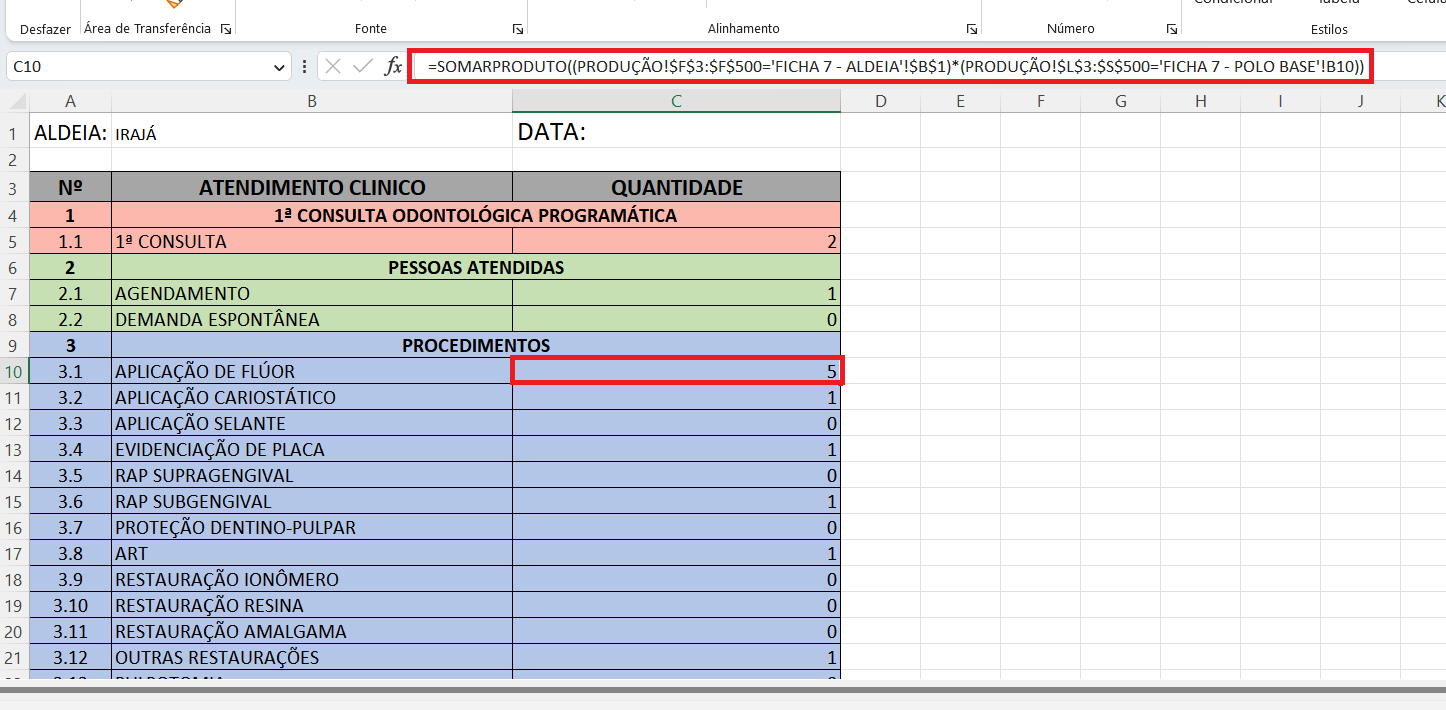Open the Área de Transferência dialog launcher

226,30
